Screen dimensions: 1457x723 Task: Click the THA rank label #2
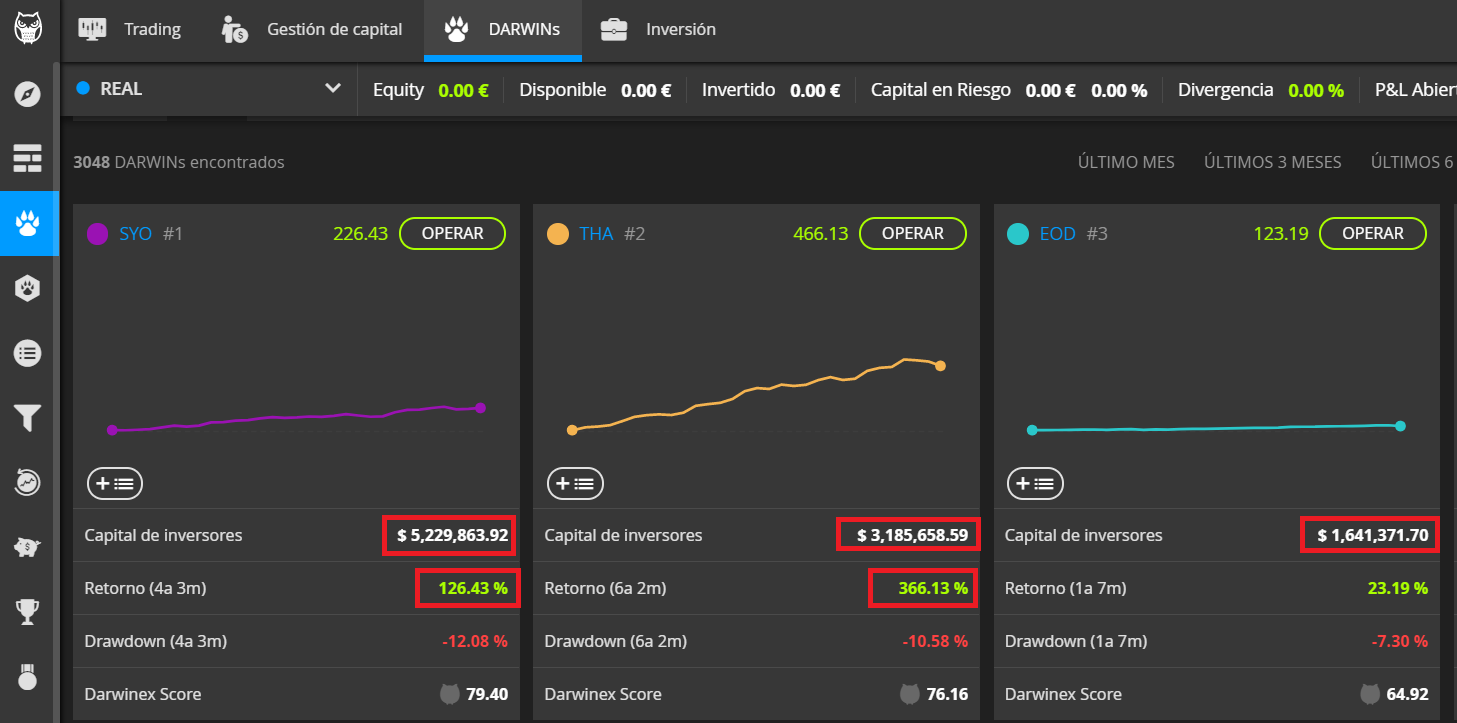coord(634,234)
